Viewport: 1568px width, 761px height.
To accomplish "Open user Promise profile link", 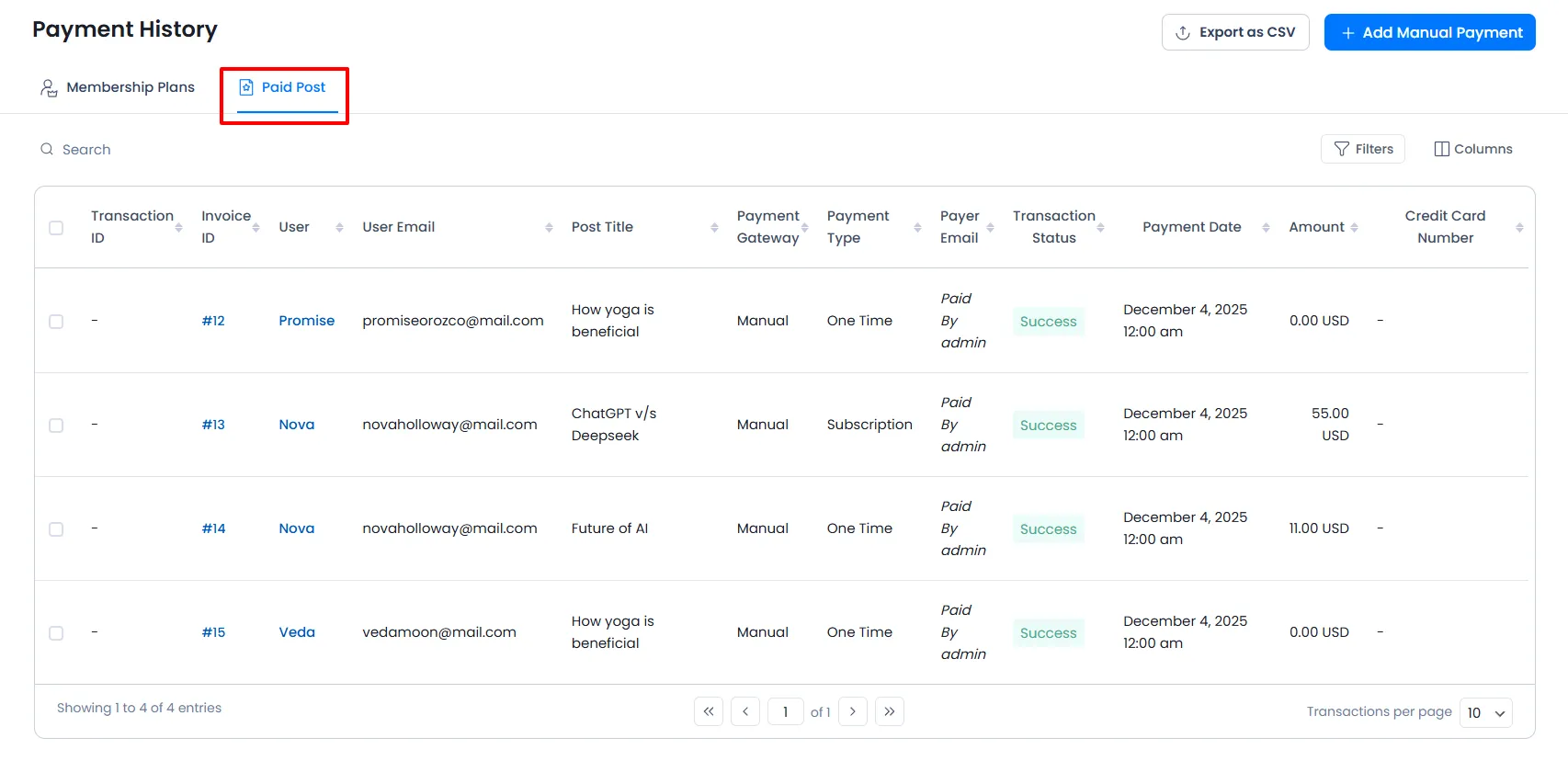I will pyautogui.click(x=306, y=321).
